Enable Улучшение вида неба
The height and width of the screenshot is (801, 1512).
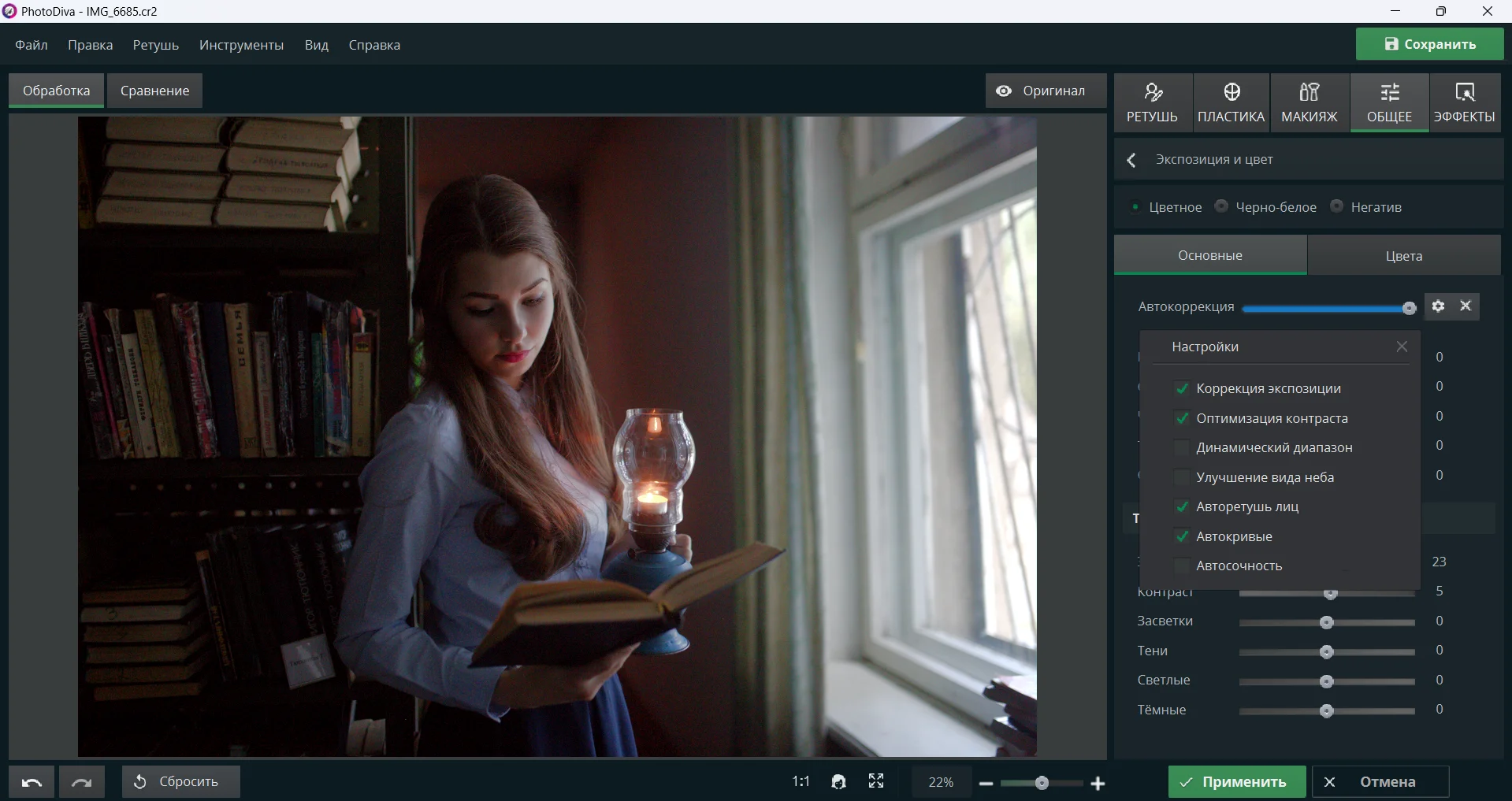1182,477
